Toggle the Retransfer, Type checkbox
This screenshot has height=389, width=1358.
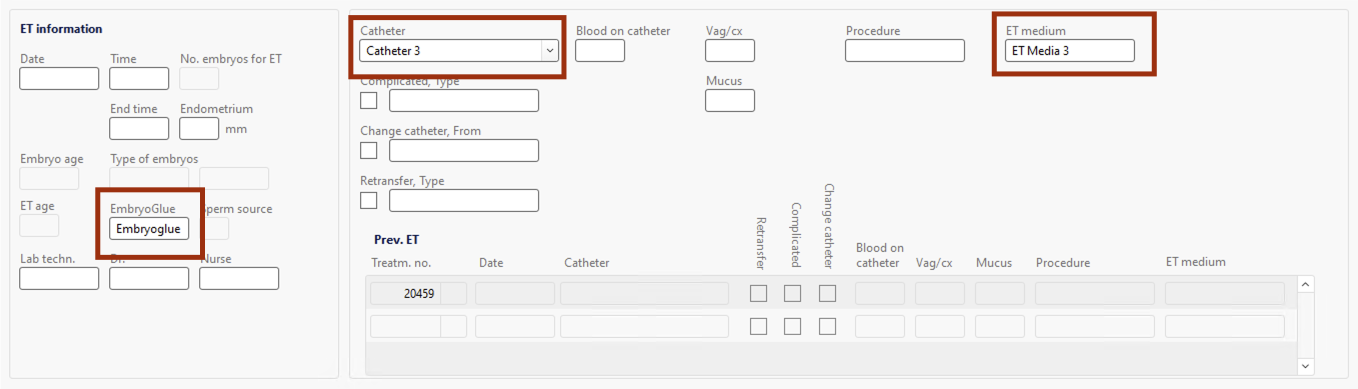(369, 200)
